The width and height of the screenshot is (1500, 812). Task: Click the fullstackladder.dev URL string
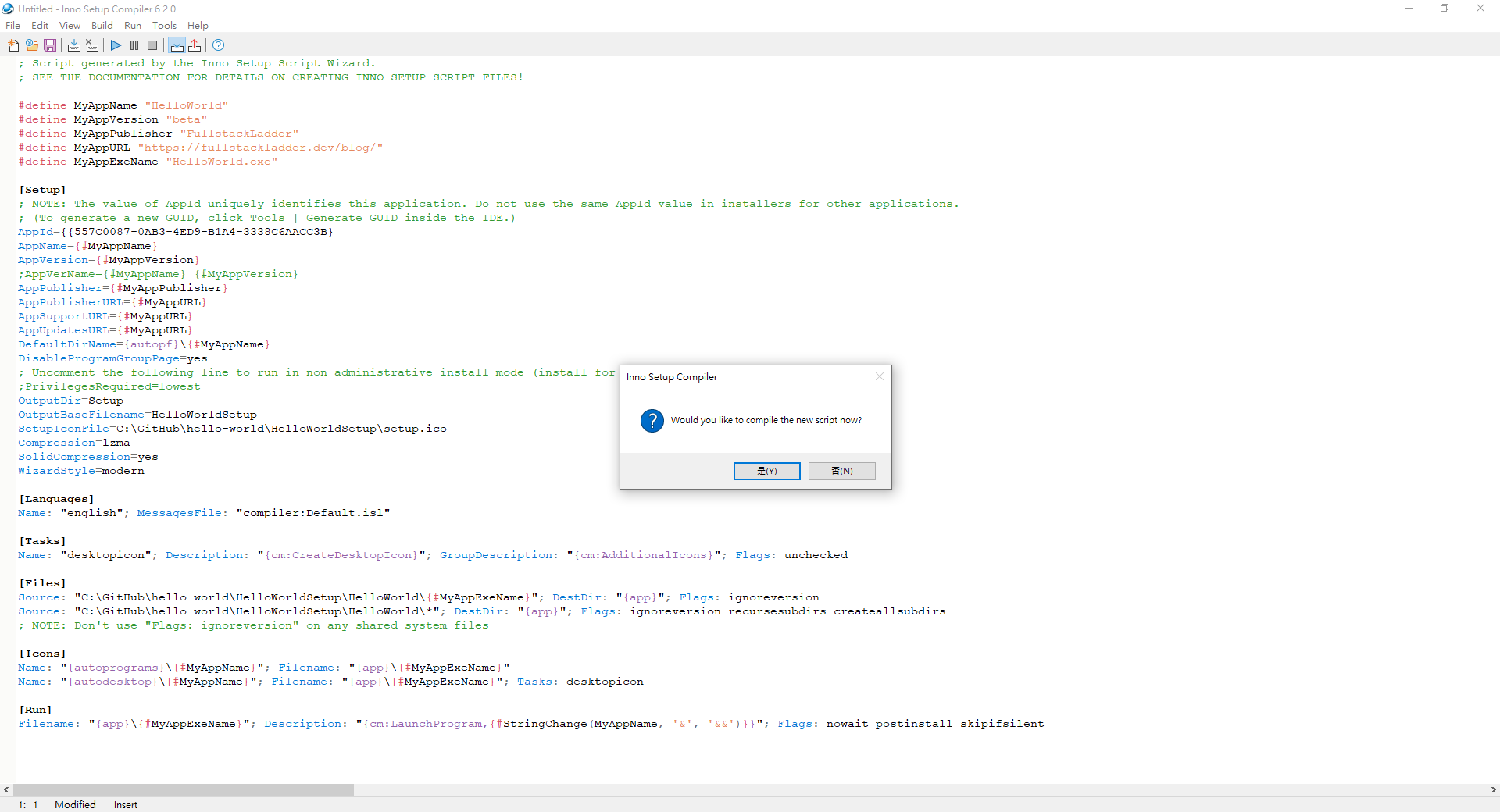pos(260,148)
